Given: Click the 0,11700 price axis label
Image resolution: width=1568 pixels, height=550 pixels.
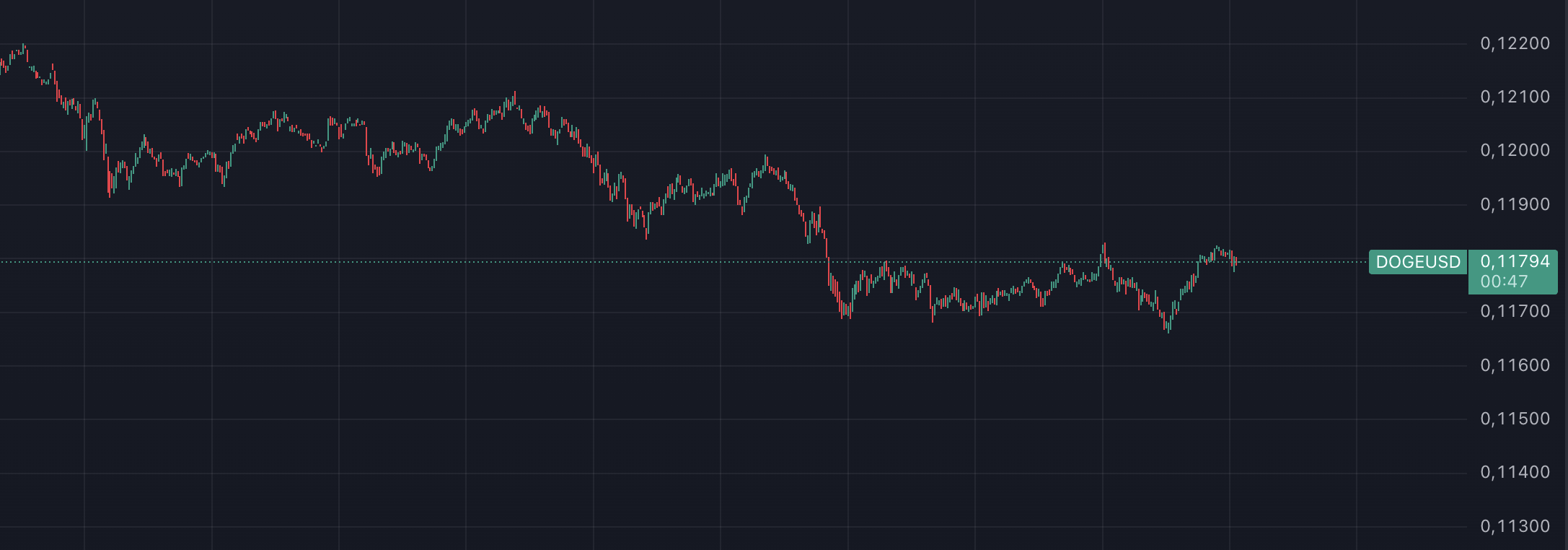Looking at the screenshot, I should point(1515,311).
